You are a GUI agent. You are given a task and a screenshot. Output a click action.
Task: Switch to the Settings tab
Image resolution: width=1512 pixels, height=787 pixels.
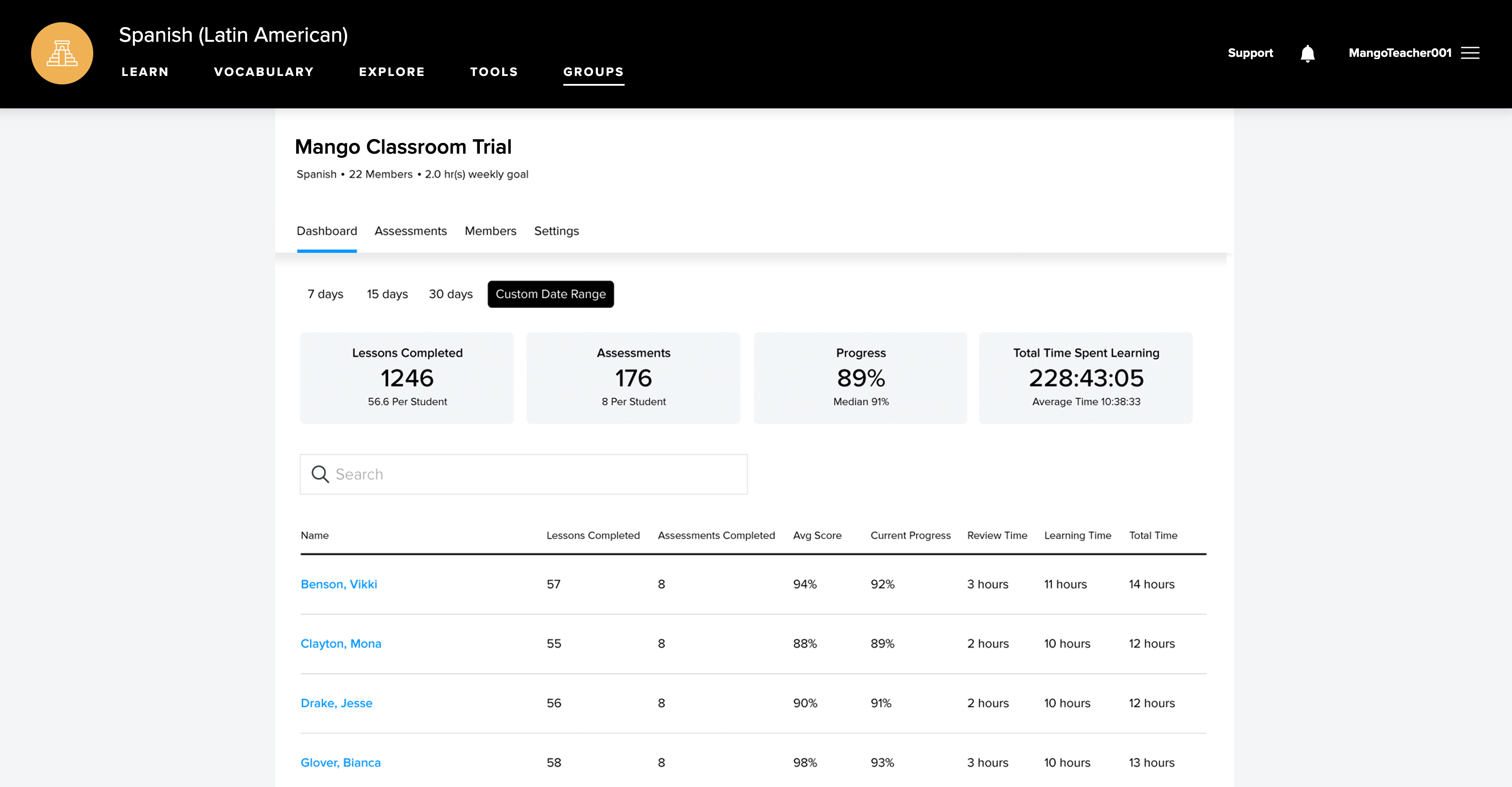point(556,231)
